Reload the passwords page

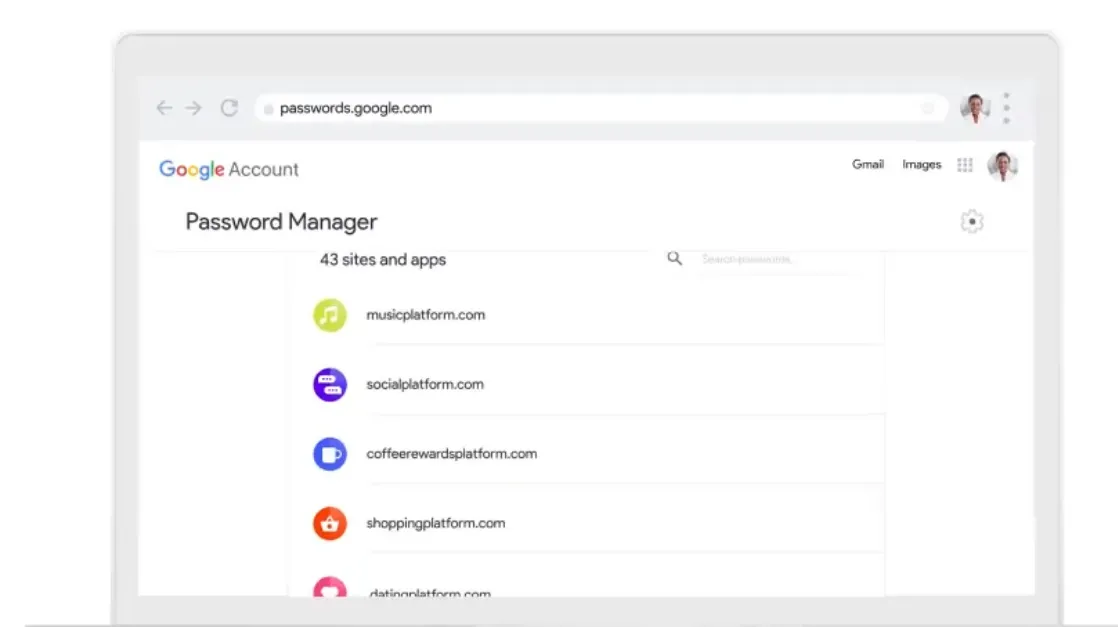(229, 108)
